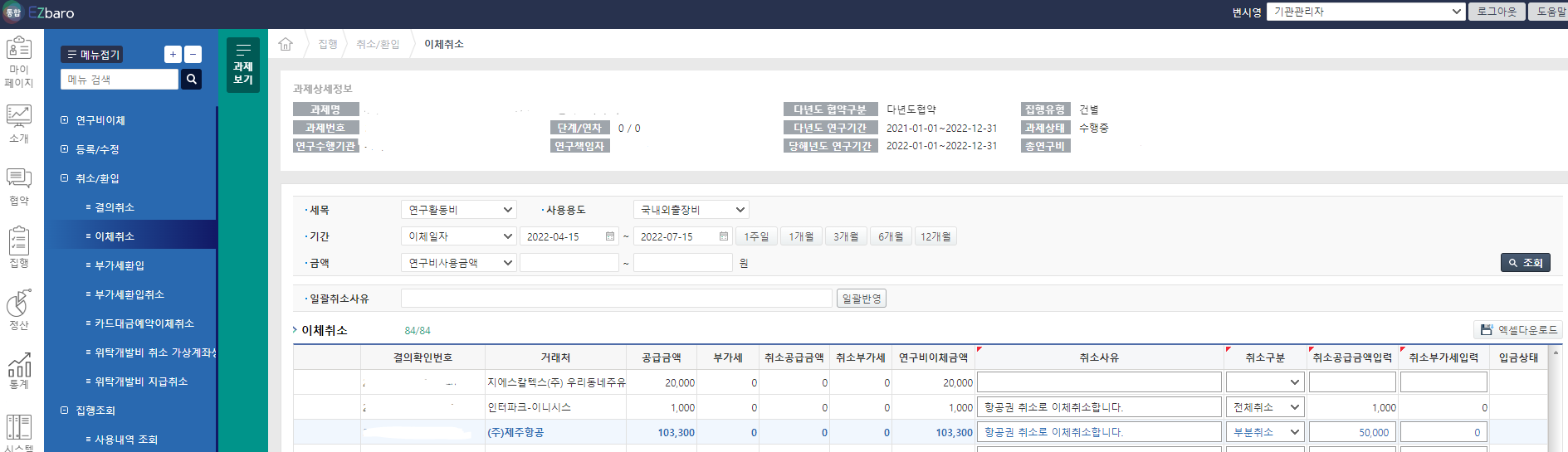This screenshot has width=1568, height=452.
Task: Click the EZbaro logo
Action: tap(39, 12)
